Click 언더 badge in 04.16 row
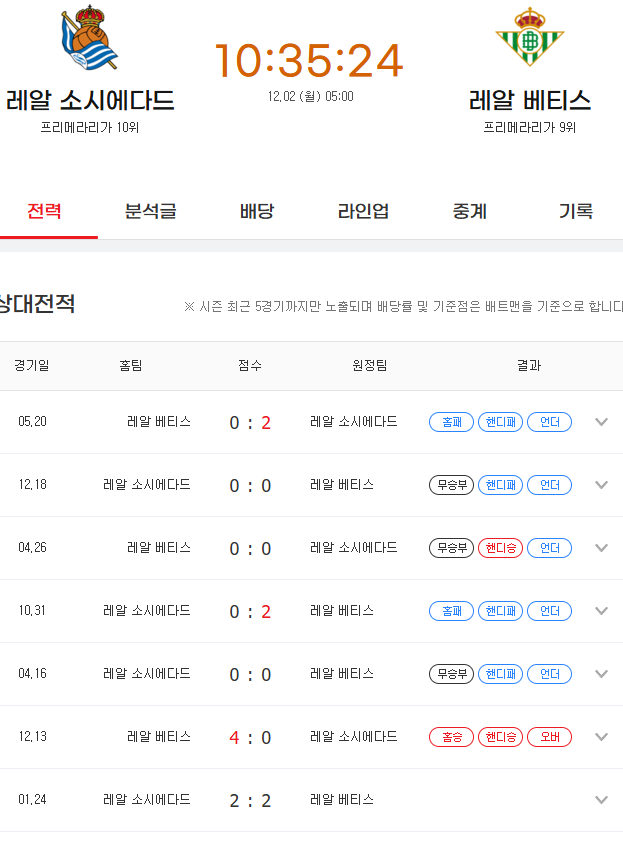Screen dimensions: 623x841 click(x=550, y=674)
